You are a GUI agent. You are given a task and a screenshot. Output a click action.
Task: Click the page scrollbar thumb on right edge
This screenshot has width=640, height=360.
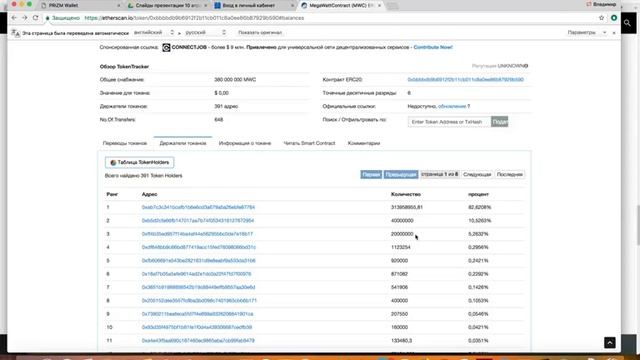(637, 224)
